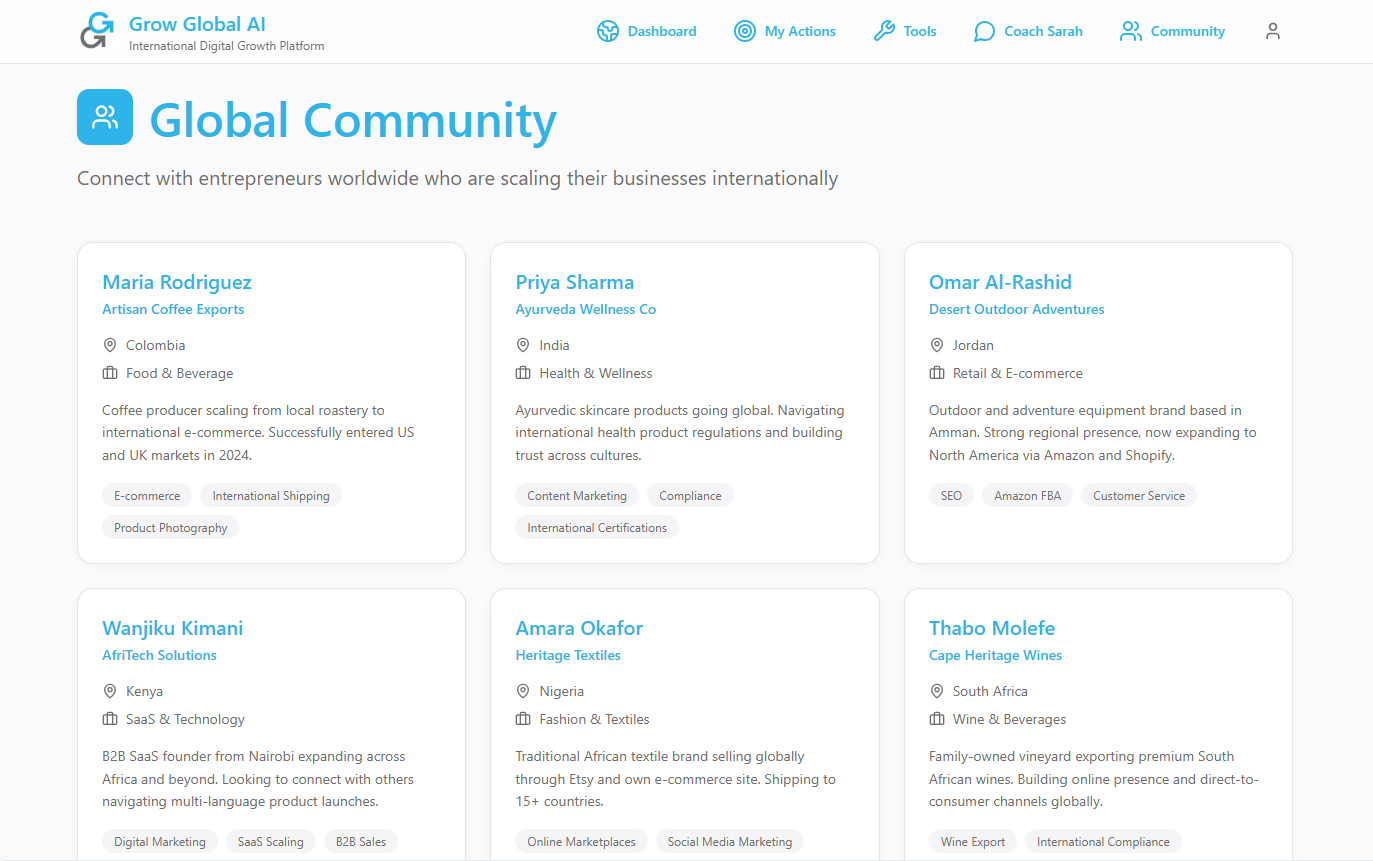This screenshot has width=1373, height=861.
Task: Select the International Compliance tag
Action: pos(1103,841)
